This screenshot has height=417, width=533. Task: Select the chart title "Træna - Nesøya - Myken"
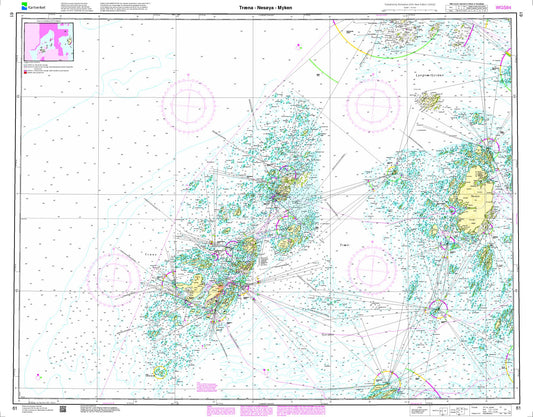point(265,7)
